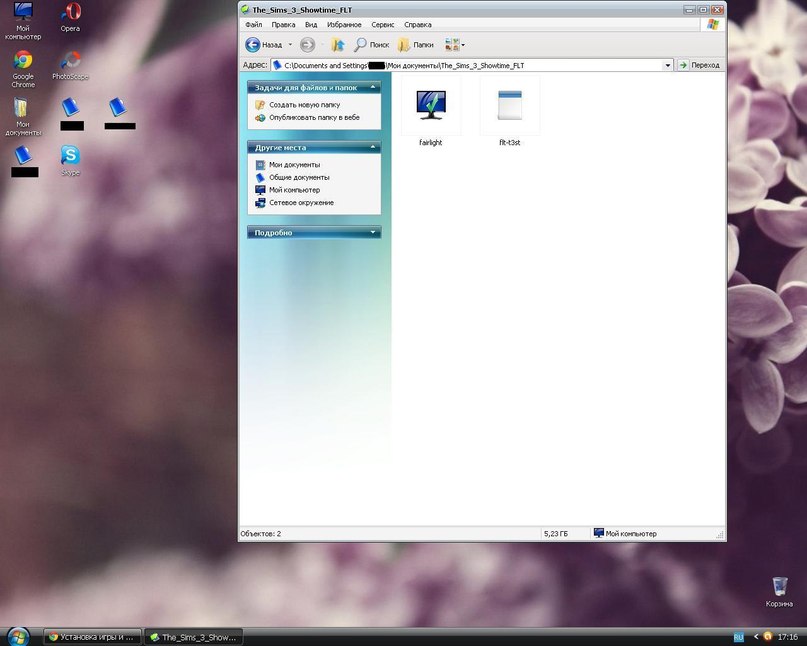Toggle the Папки folders pane
Image resolution: width=807 pixels, height=646 pixels.
415,45
